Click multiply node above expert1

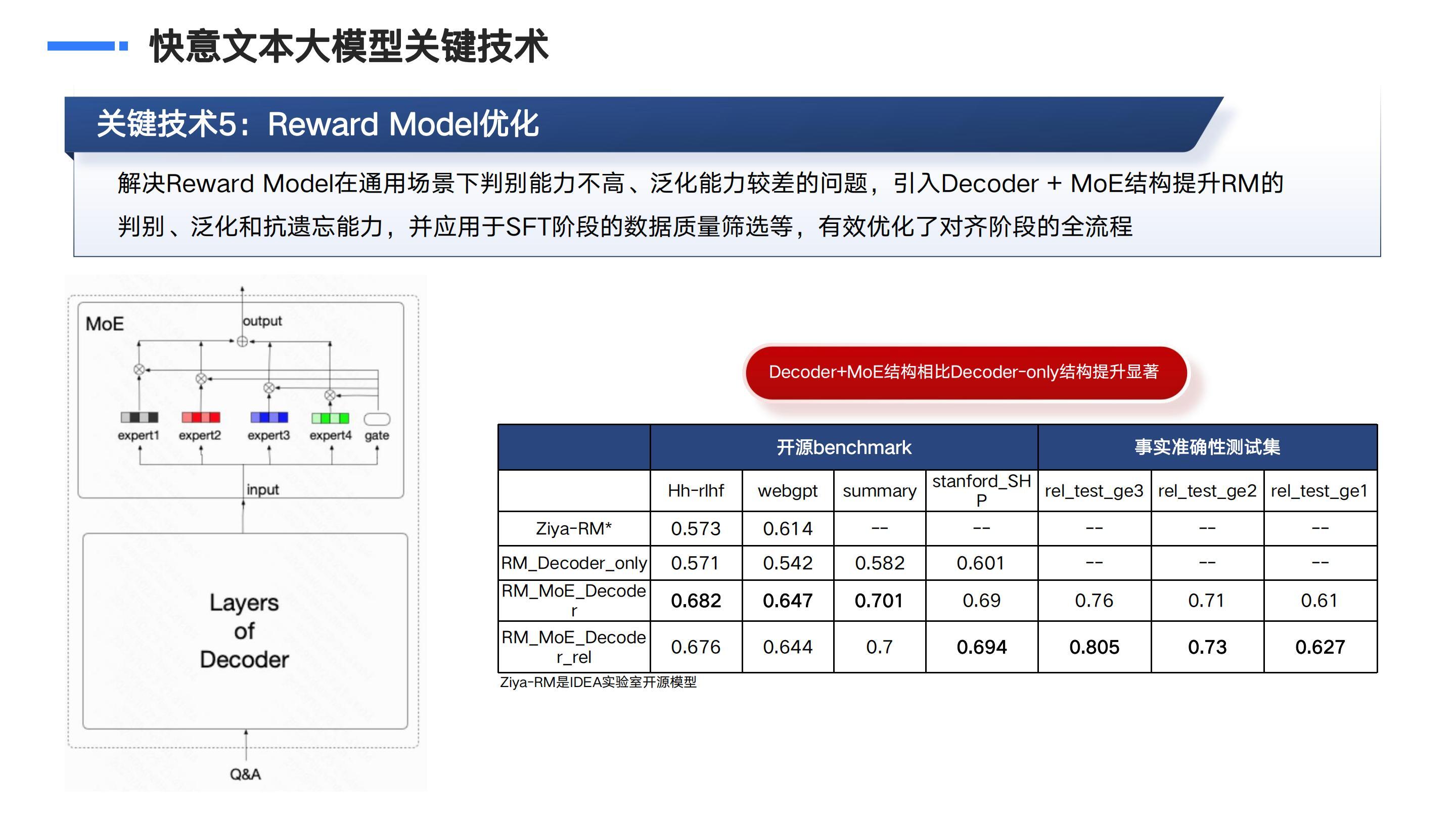(139, 370)
